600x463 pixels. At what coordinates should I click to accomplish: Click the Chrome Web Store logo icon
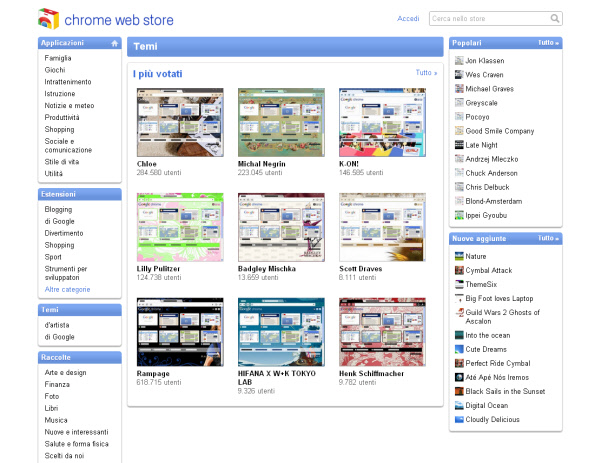[48, 19]
